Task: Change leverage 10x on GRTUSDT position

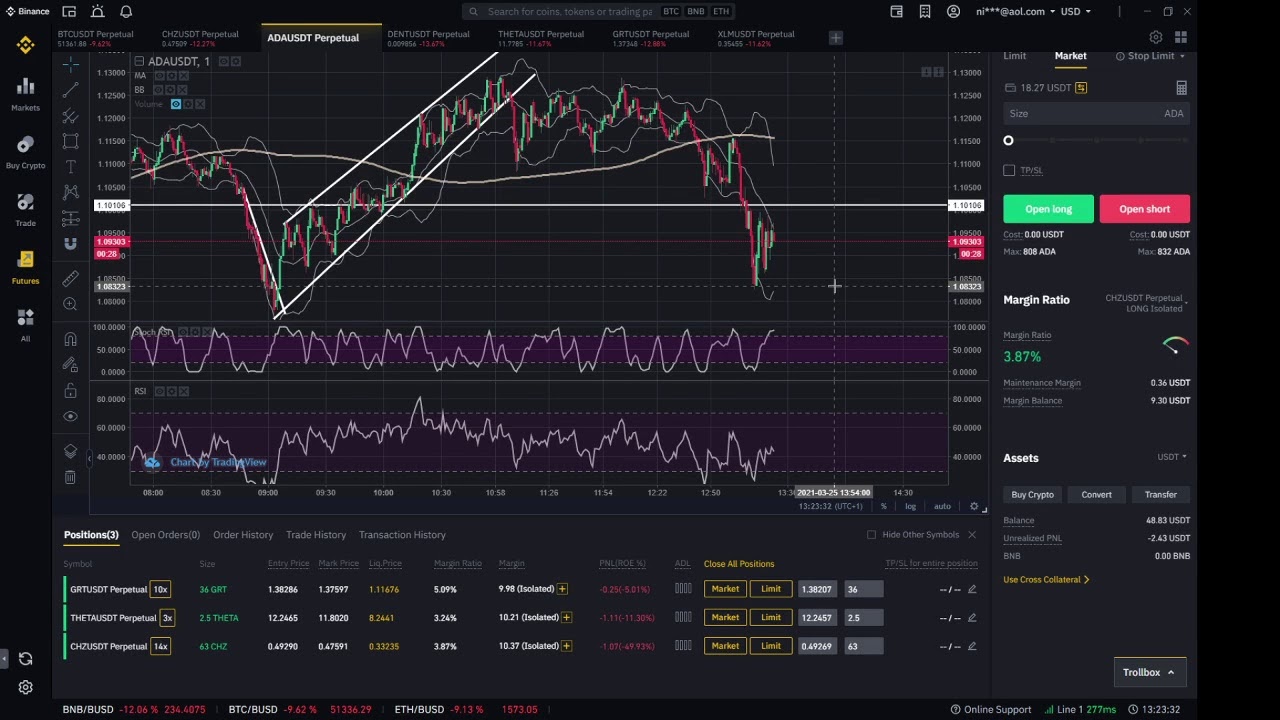Action: tap(160, 589)
